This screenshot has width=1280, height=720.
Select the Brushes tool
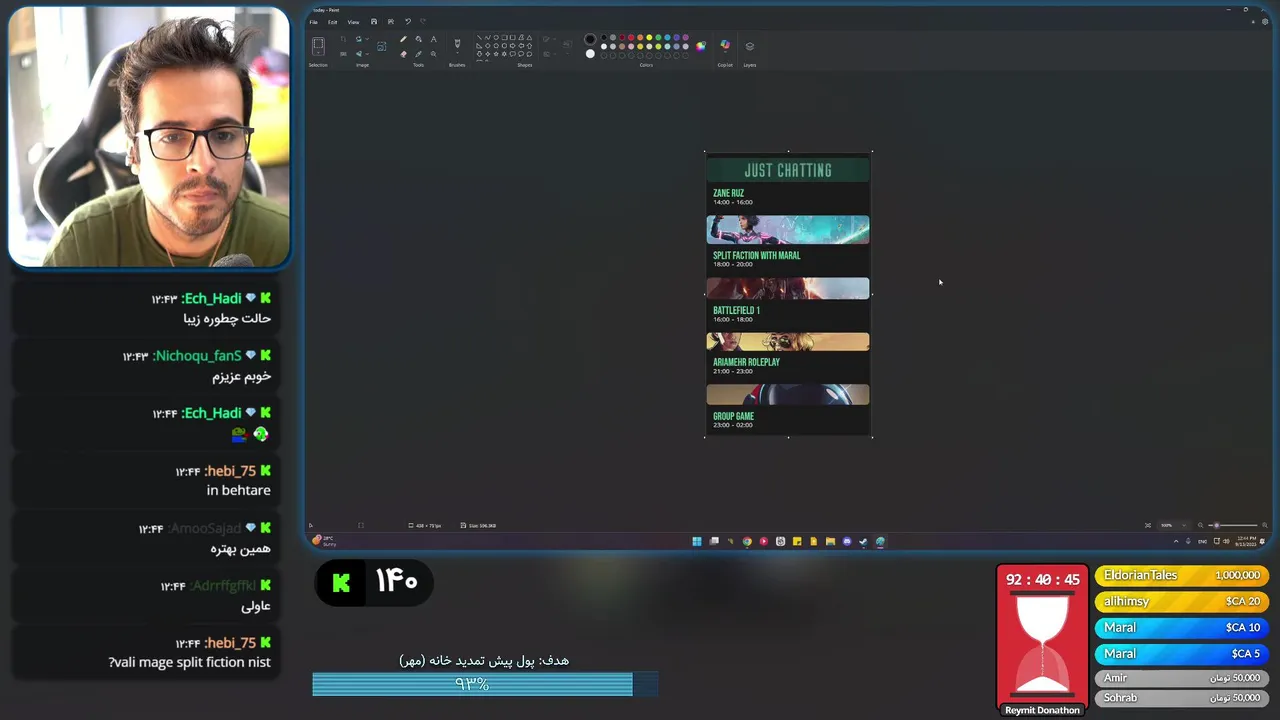point(457,43)
